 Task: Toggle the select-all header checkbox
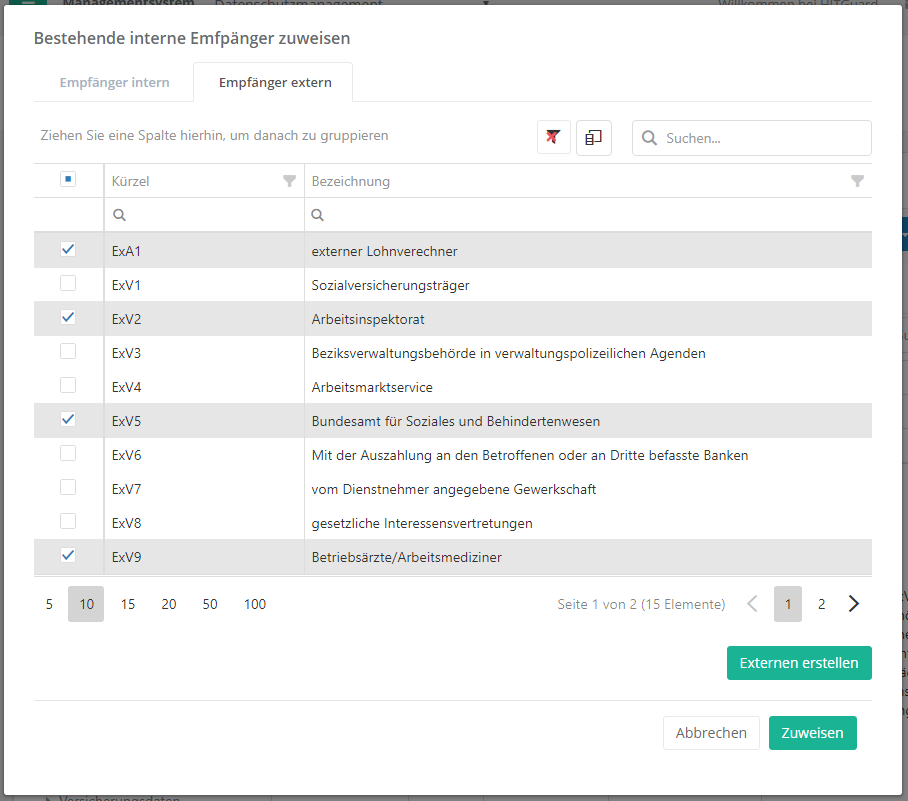pos(68,180)
